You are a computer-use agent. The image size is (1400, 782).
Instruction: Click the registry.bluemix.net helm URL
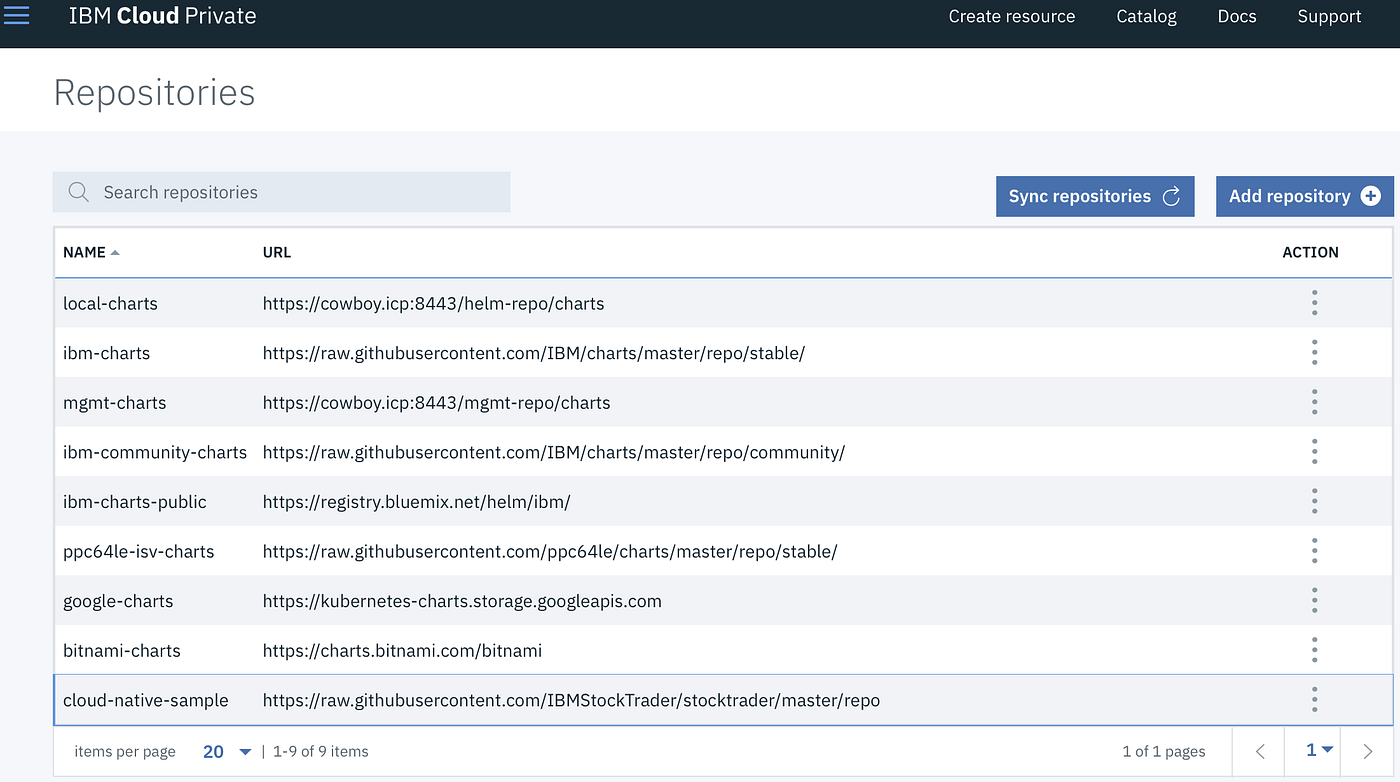(417, 502)
